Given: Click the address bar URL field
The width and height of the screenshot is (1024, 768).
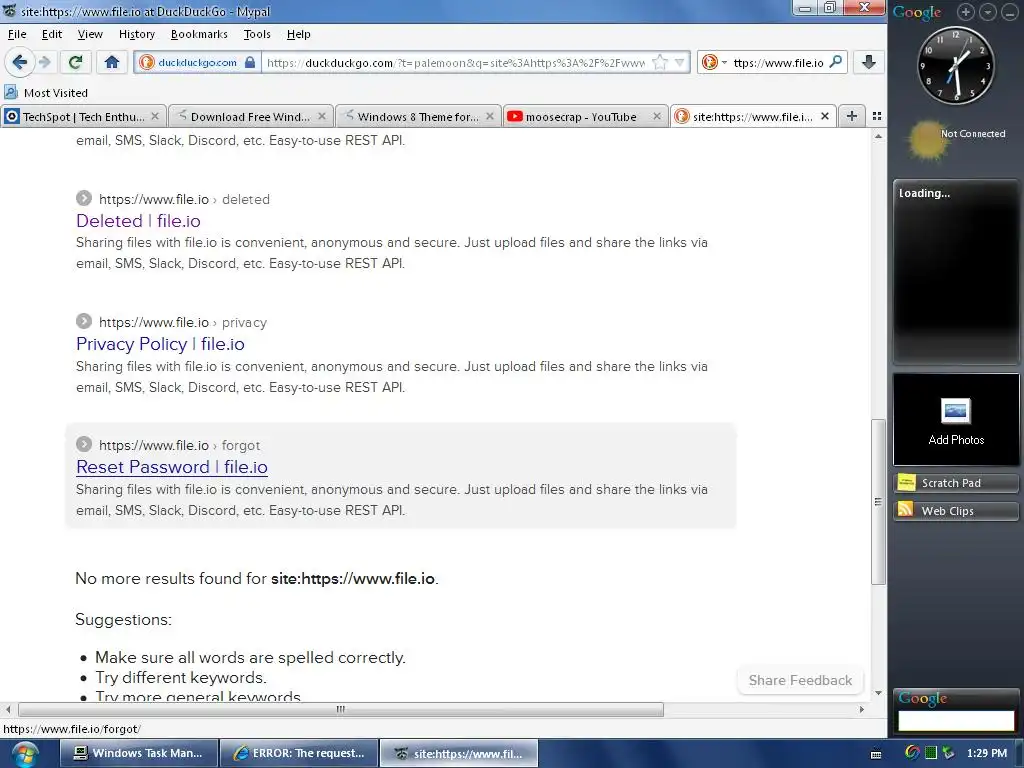Looking at the screenshot, I should 456,63.
